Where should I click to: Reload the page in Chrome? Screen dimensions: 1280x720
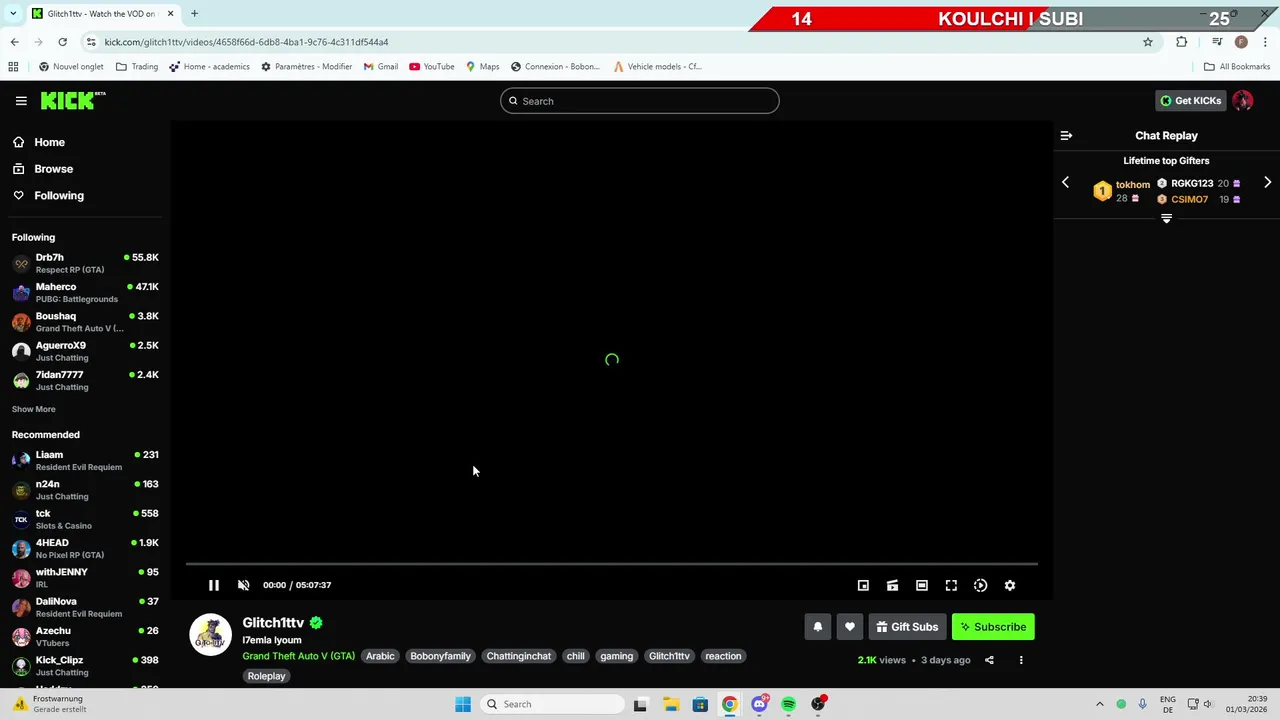62,42
